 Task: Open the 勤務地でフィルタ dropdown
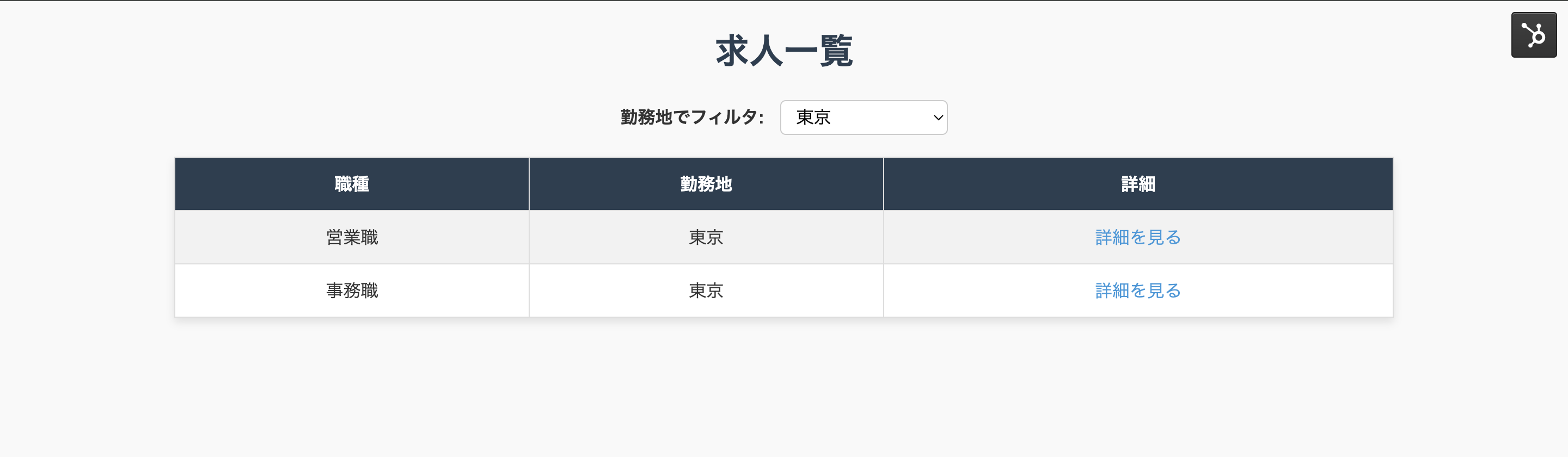863,118
